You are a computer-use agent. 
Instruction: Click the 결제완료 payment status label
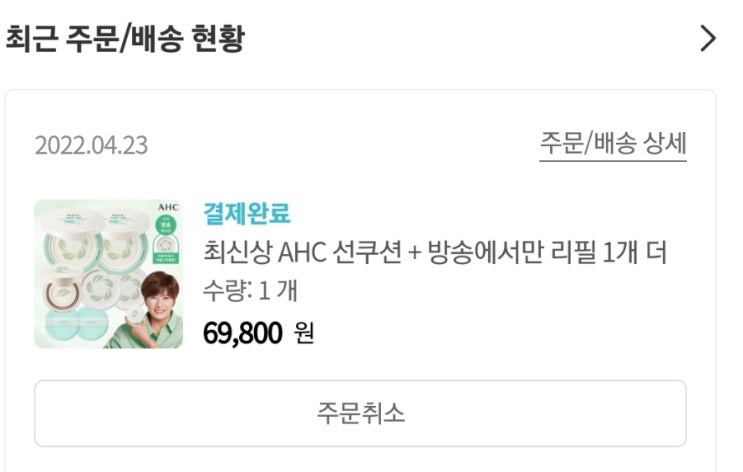(246, 213)
